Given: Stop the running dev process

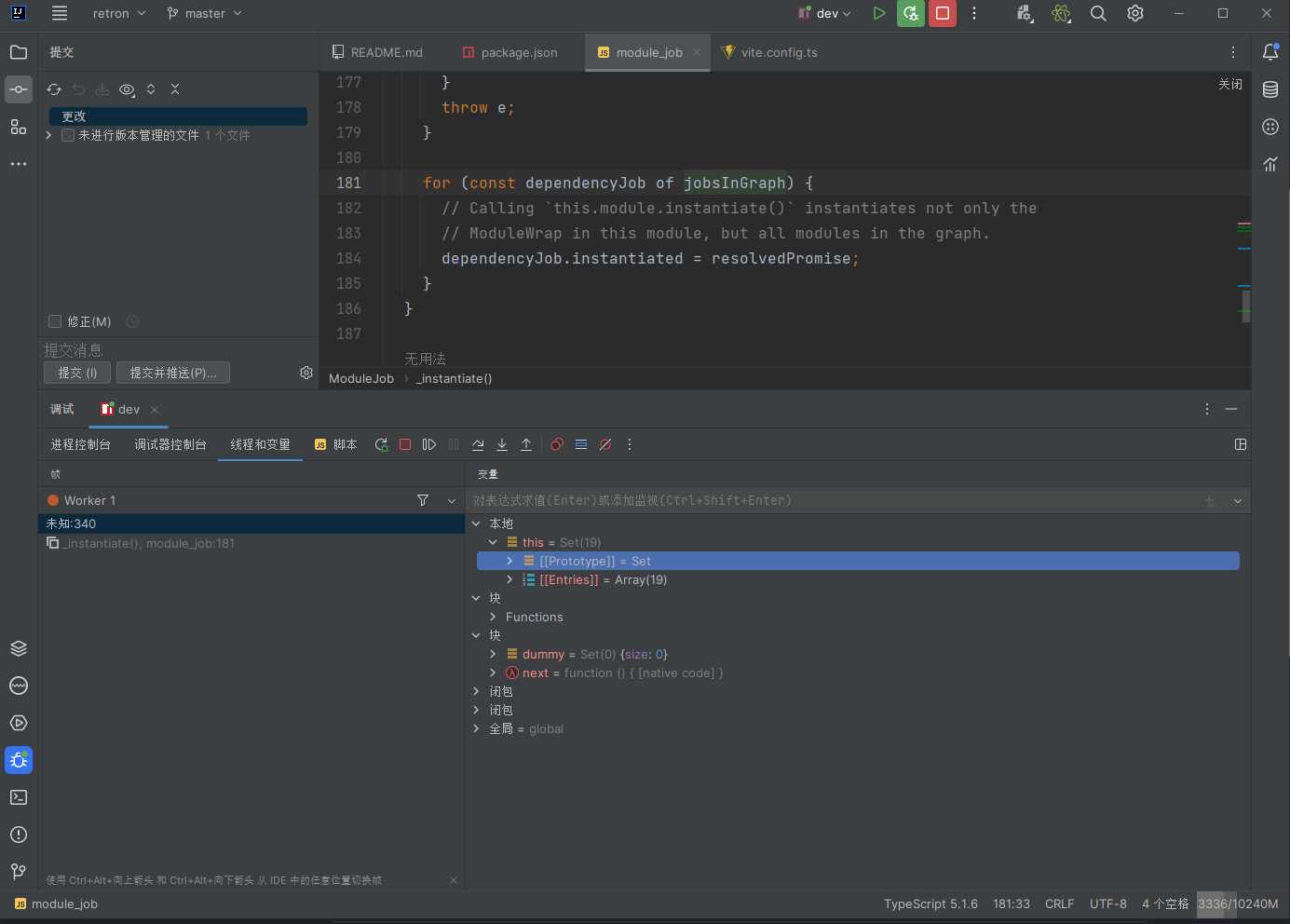Looking at the screenshot, I should 943,13.
